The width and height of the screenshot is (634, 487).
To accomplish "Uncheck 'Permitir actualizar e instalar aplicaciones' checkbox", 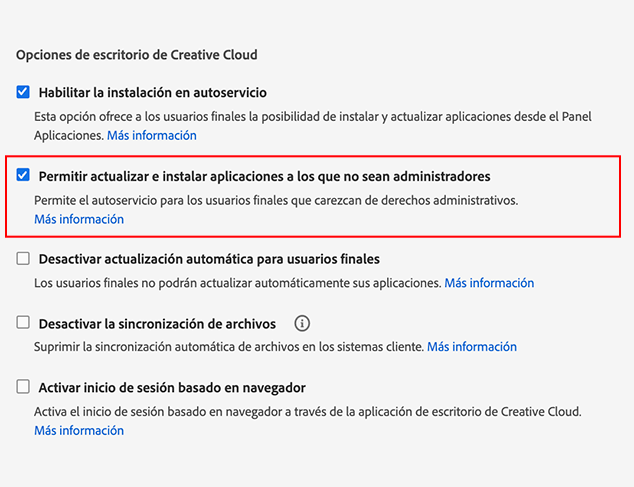I will (23, 176).
